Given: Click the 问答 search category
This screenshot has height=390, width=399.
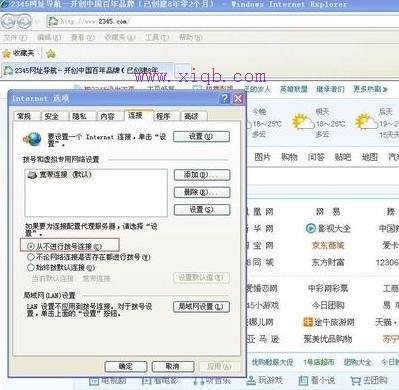Looking at the screenshot, I should (316, 157).
